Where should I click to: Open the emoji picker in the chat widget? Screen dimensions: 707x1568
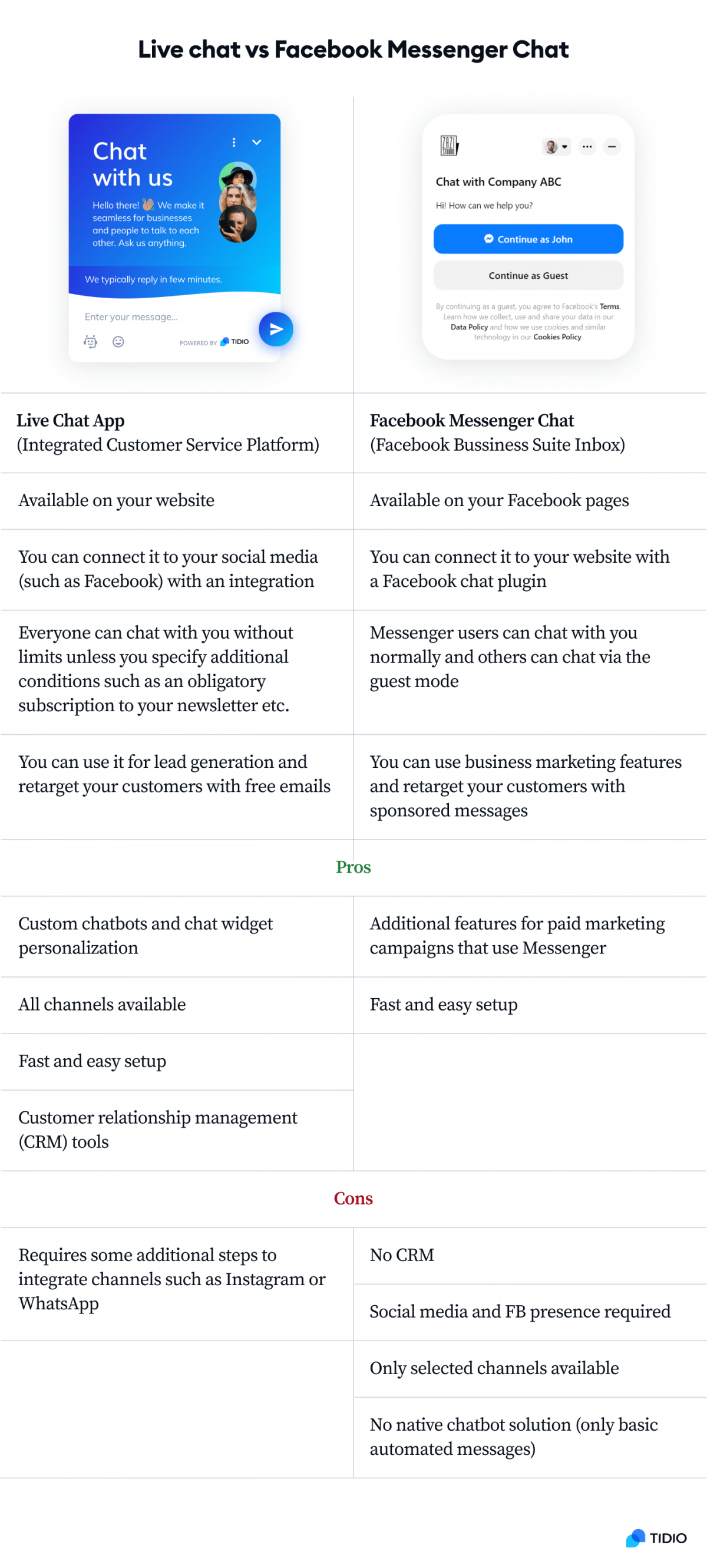[x=118, y=342]
